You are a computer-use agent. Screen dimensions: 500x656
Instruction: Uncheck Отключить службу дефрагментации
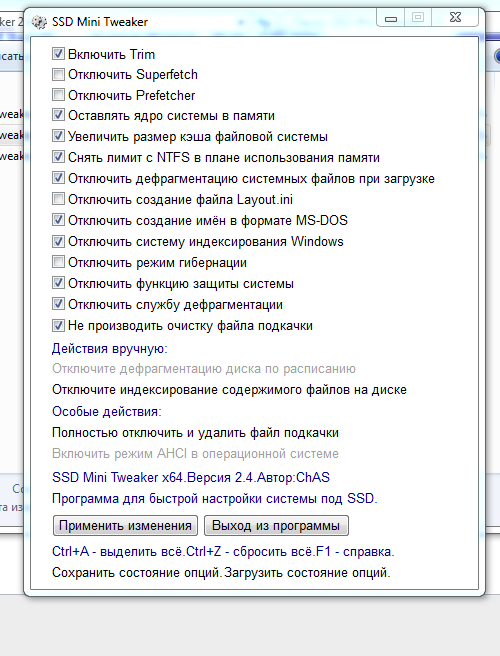(x=58, y=304)
